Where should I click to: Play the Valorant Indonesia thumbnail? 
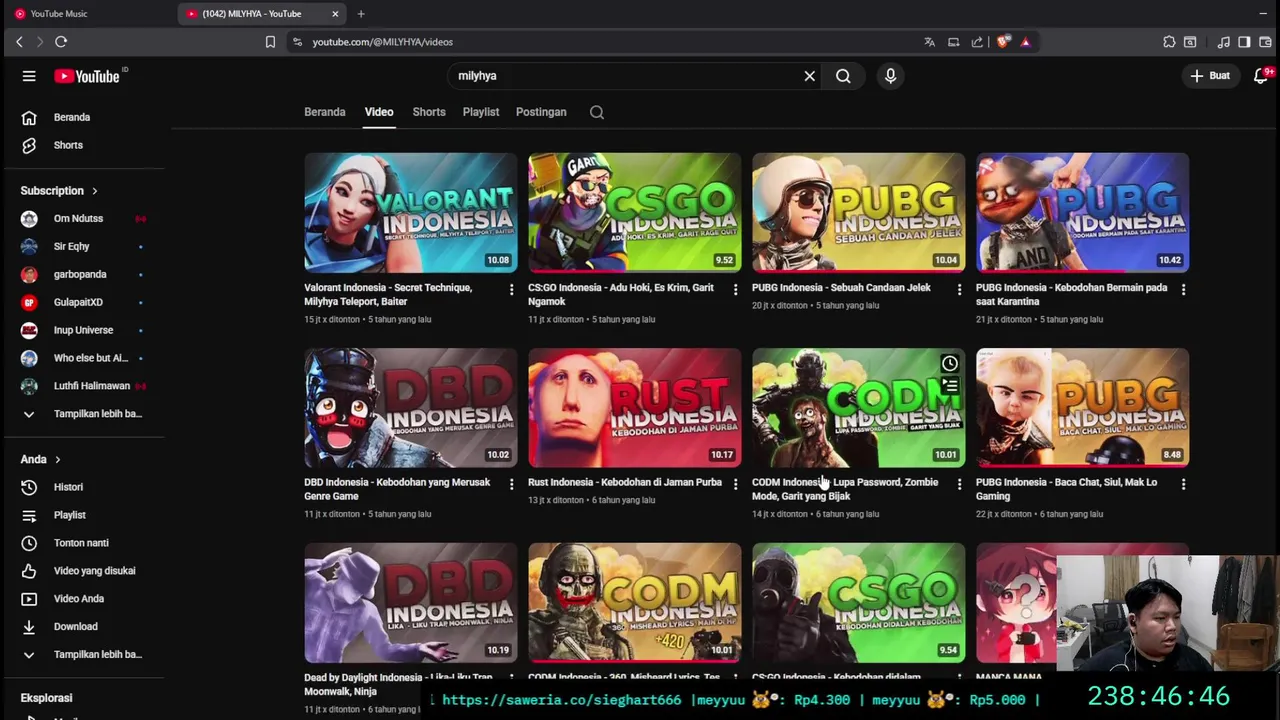(x=411, y=213)
